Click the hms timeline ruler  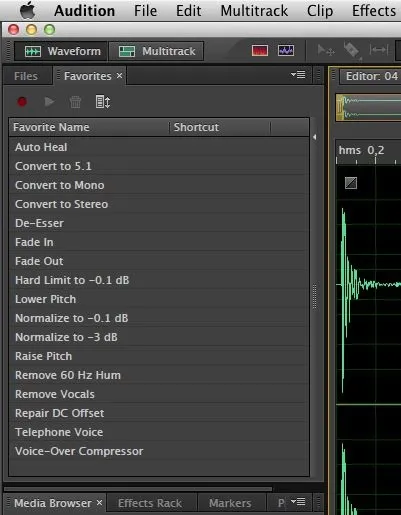tap(368, 152)
